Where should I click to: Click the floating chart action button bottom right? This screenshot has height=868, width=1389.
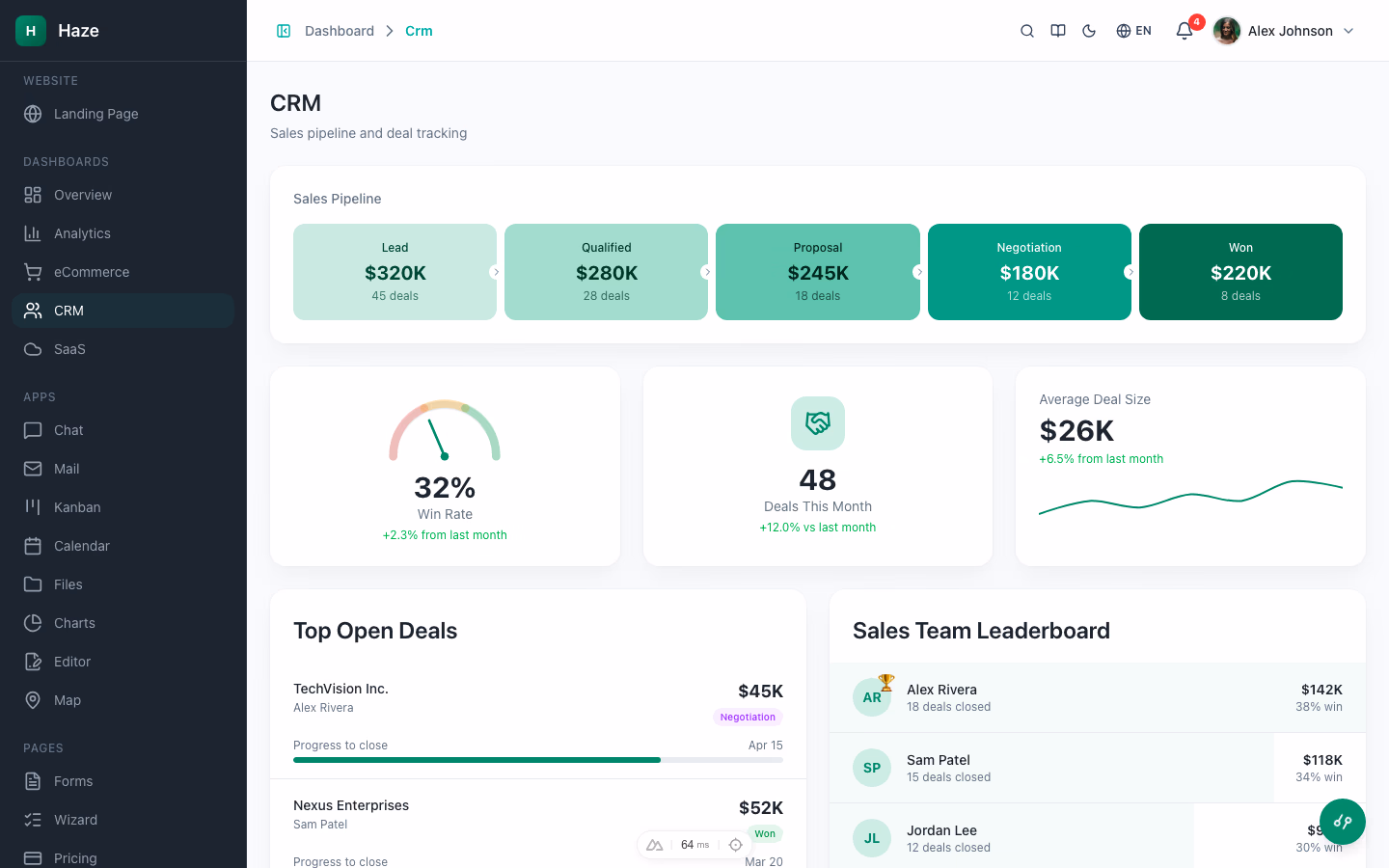(1342, 821)
